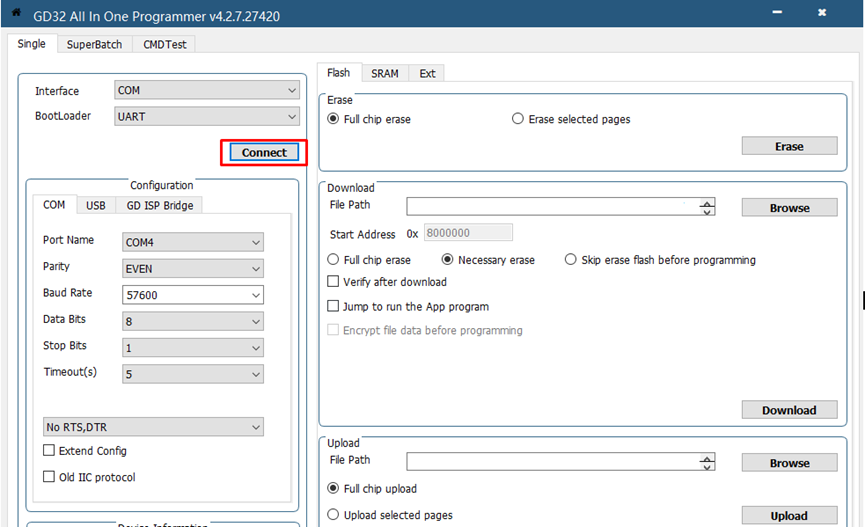The image size is (865, 527).
Task: Expand the Port Name COM4 dropdown
Action: click(x=192, y=242)
